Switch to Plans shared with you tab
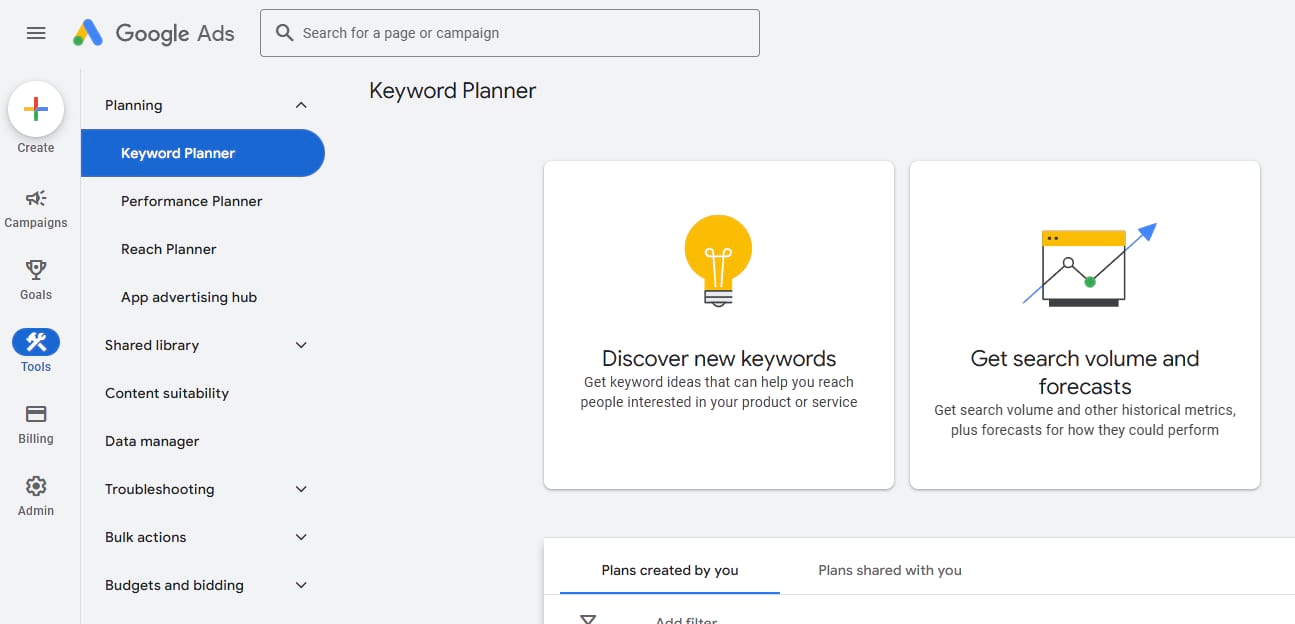This screenshot has width=1295, height=624. tap(888, 570)
